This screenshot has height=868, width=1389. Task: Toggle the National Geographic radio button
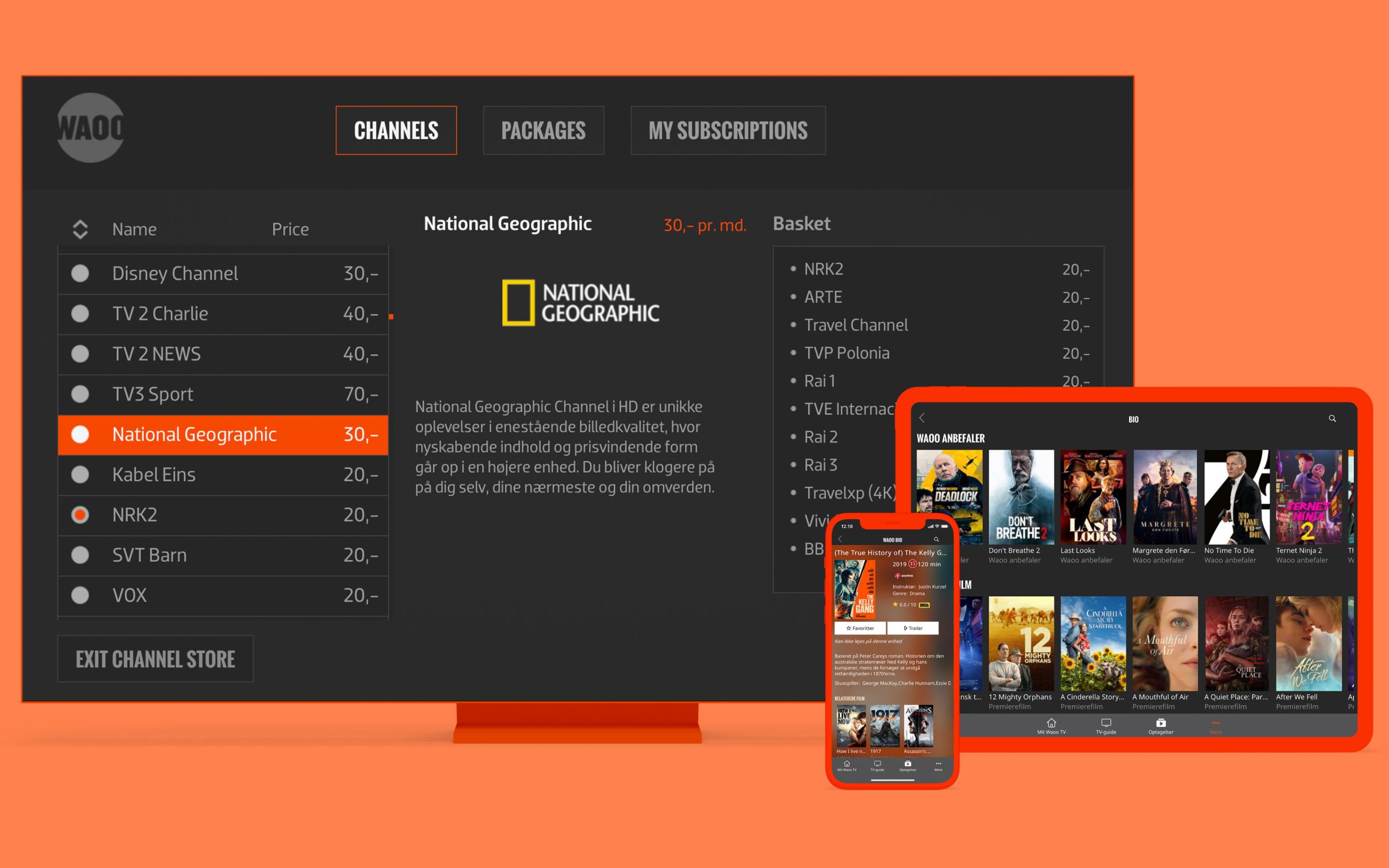point(80,435)
